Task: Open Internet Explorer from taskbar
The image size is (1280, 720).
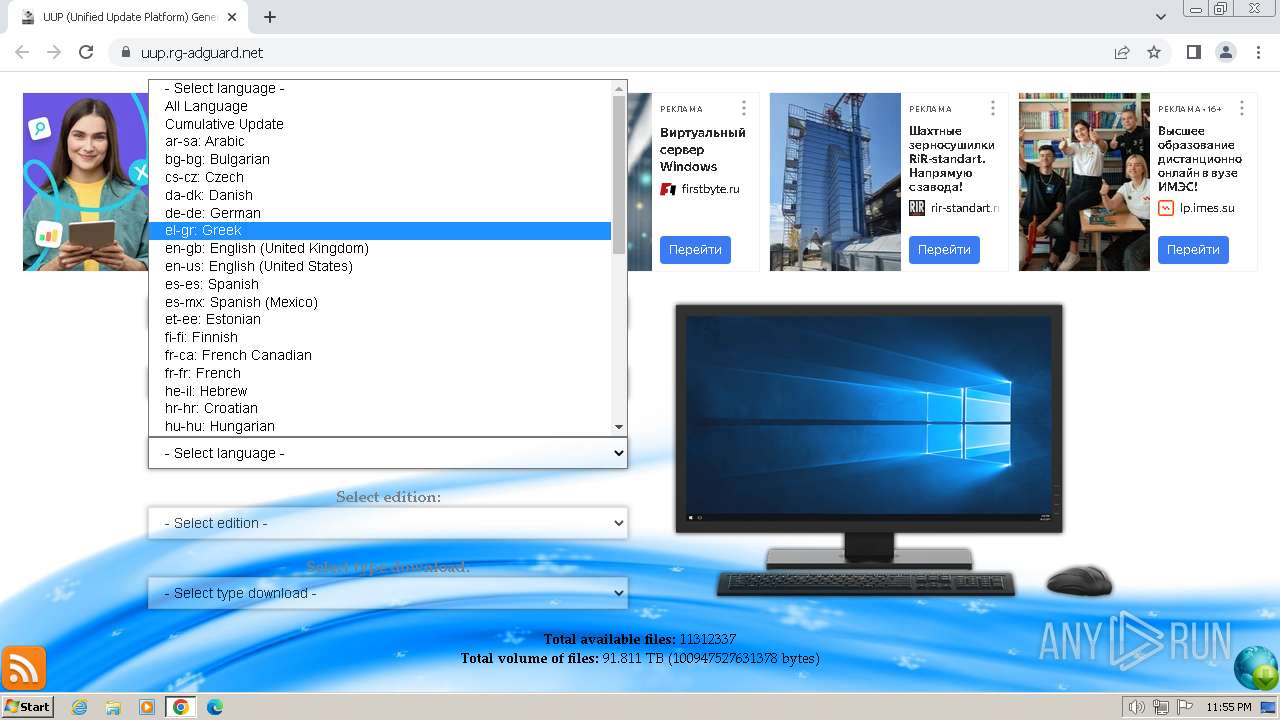Action: 79,707
